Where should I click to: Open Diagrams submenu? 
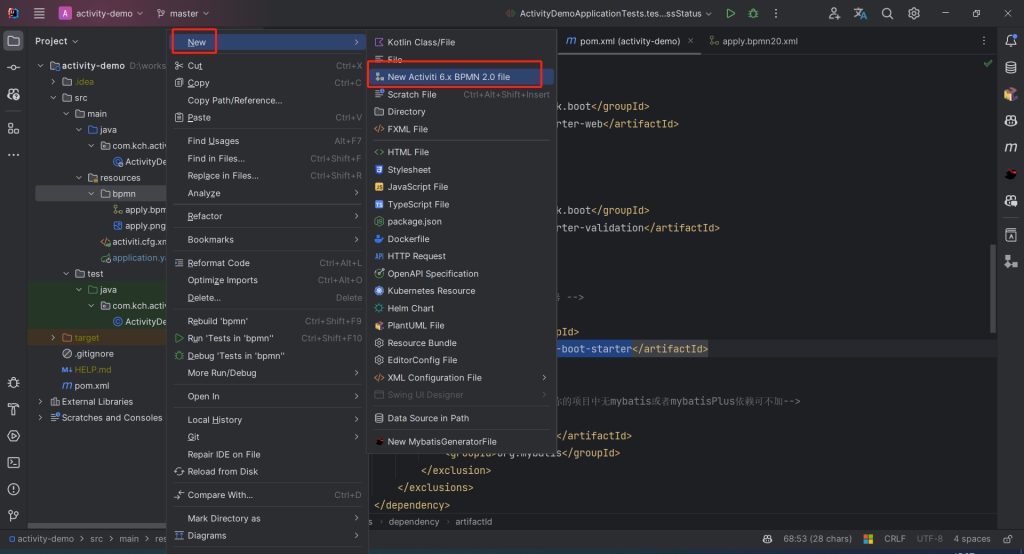click(268, 536)
